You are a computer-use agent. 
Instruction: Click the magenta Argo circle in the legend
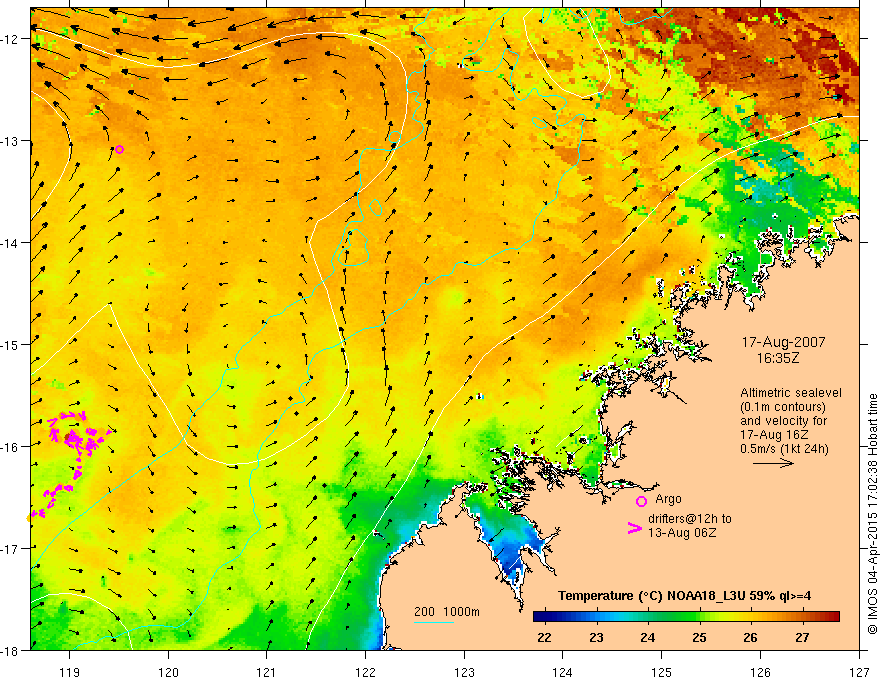[641, 501]
